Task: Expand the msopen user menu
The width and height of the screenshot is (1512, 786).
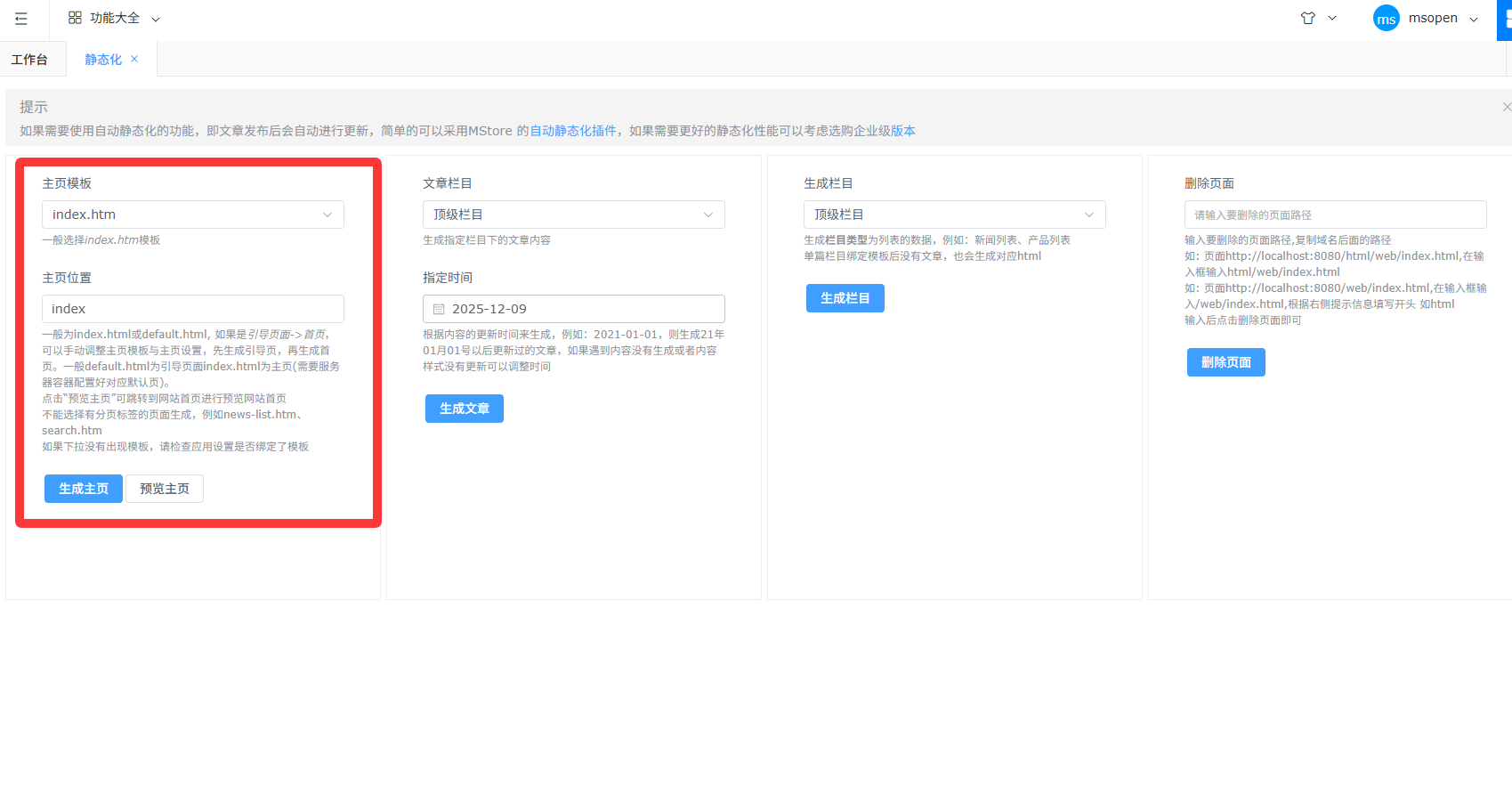Action: (x=1443, y=19)
